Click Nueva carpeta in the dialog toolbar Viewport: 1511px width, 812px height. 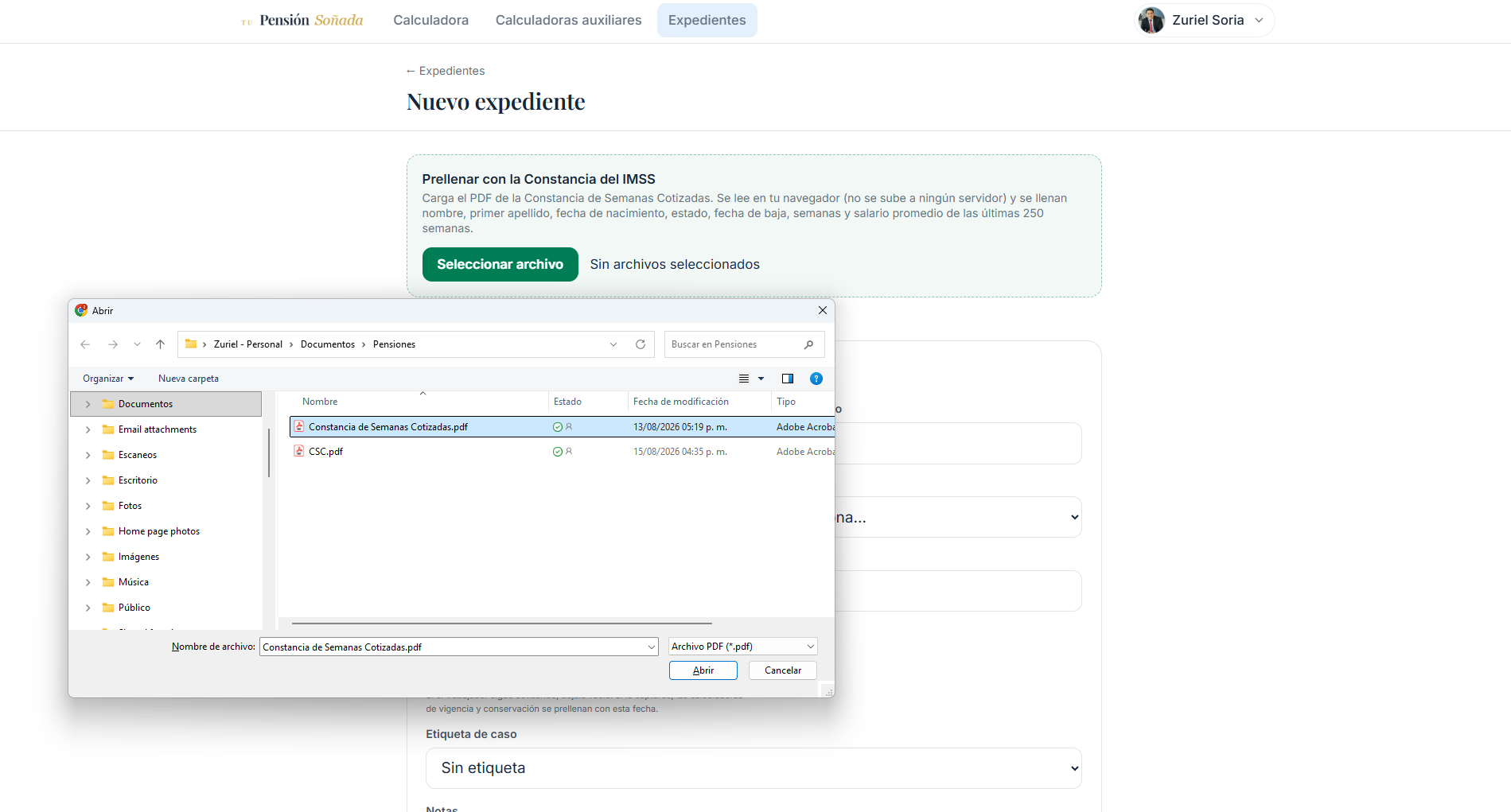[x=189, y=379]
